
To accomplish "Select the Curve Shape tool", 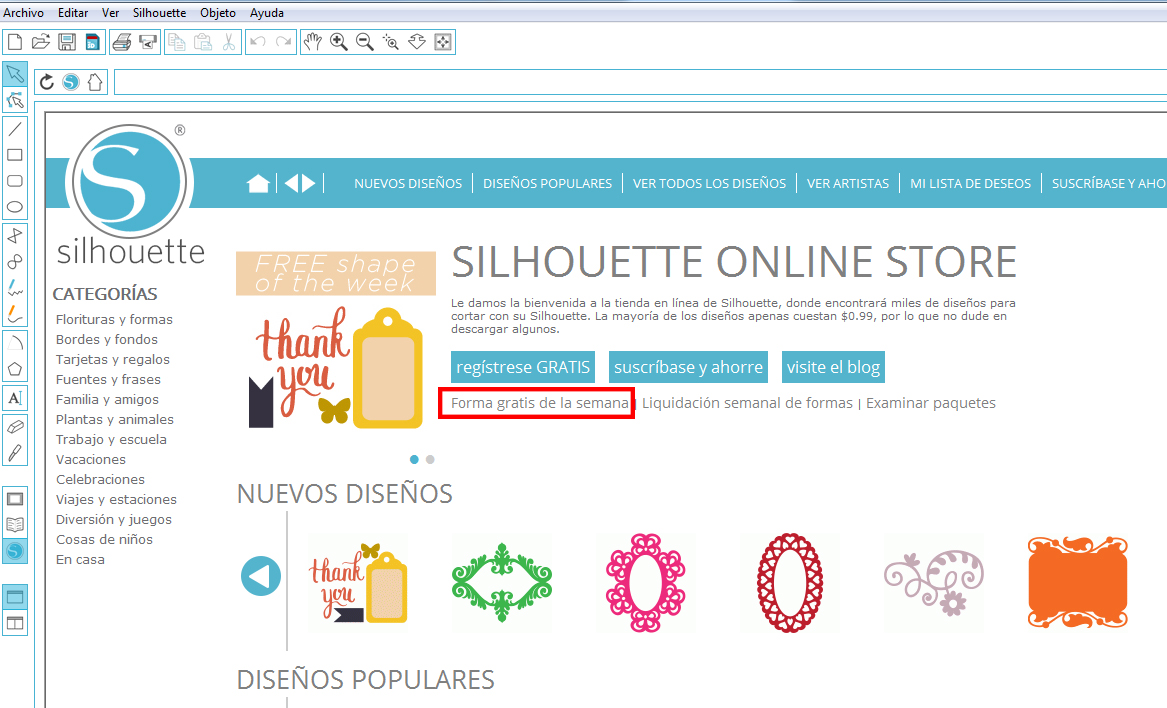I will 15,262.
